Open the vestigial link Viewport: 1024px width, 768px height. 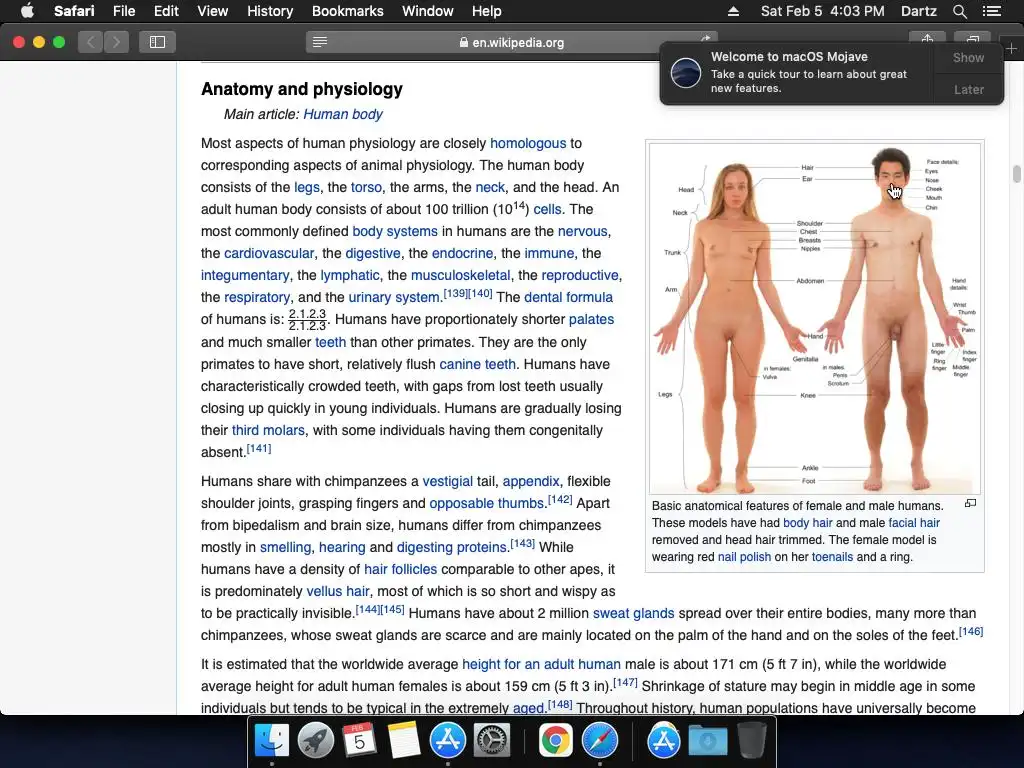point(447,481)
